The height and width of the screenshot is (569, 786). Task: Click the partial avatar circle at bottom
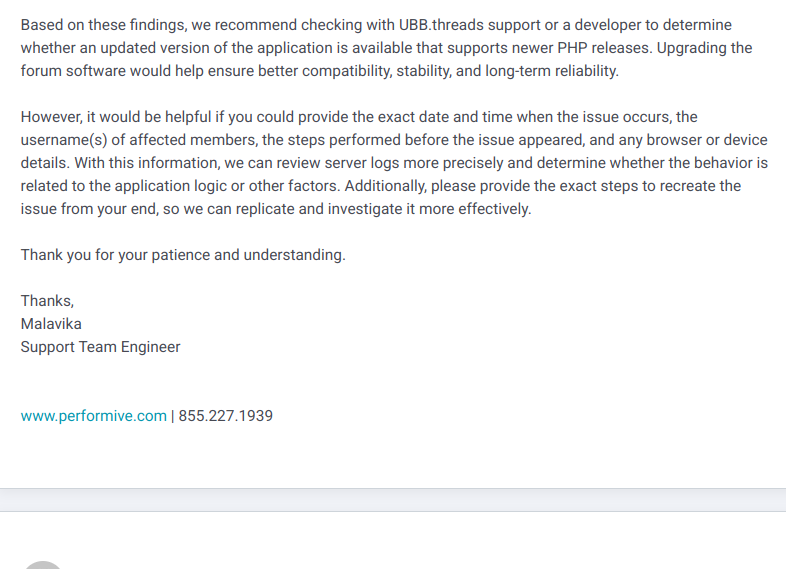click(42, 564)
